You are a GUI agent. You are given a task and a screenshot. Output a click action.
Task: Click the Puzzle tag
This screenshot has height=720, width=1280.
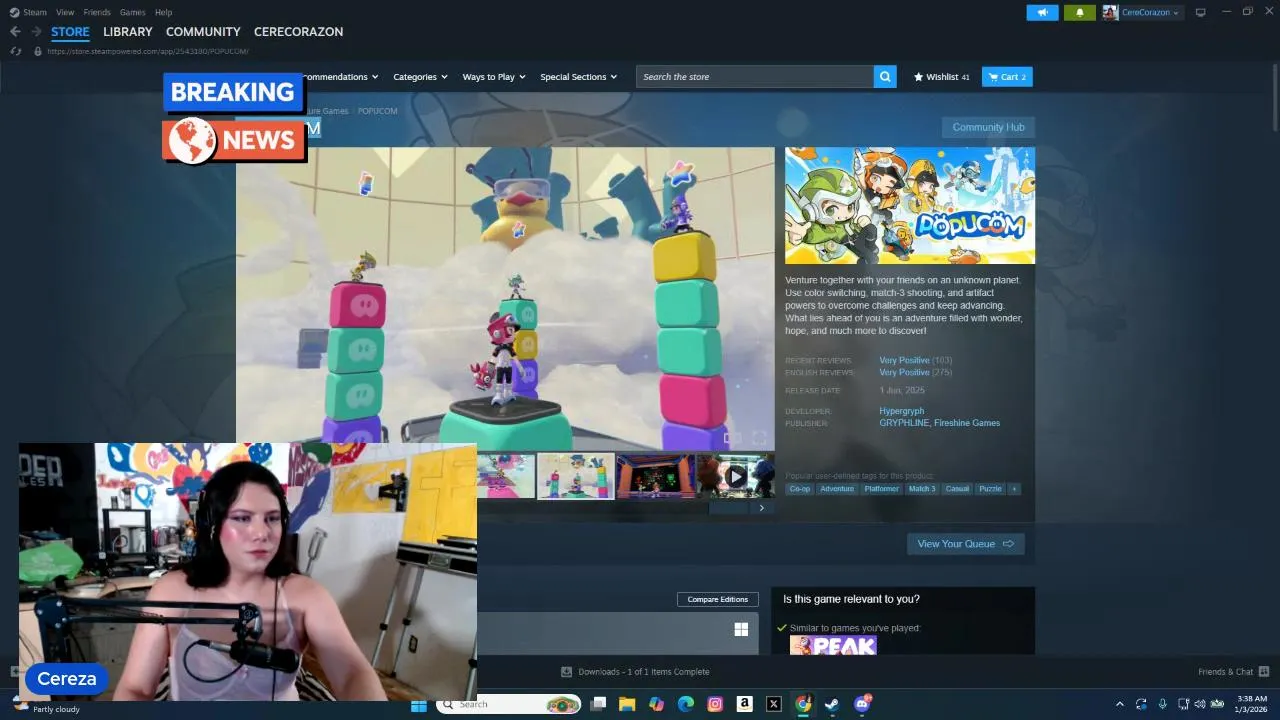[990, 489]
